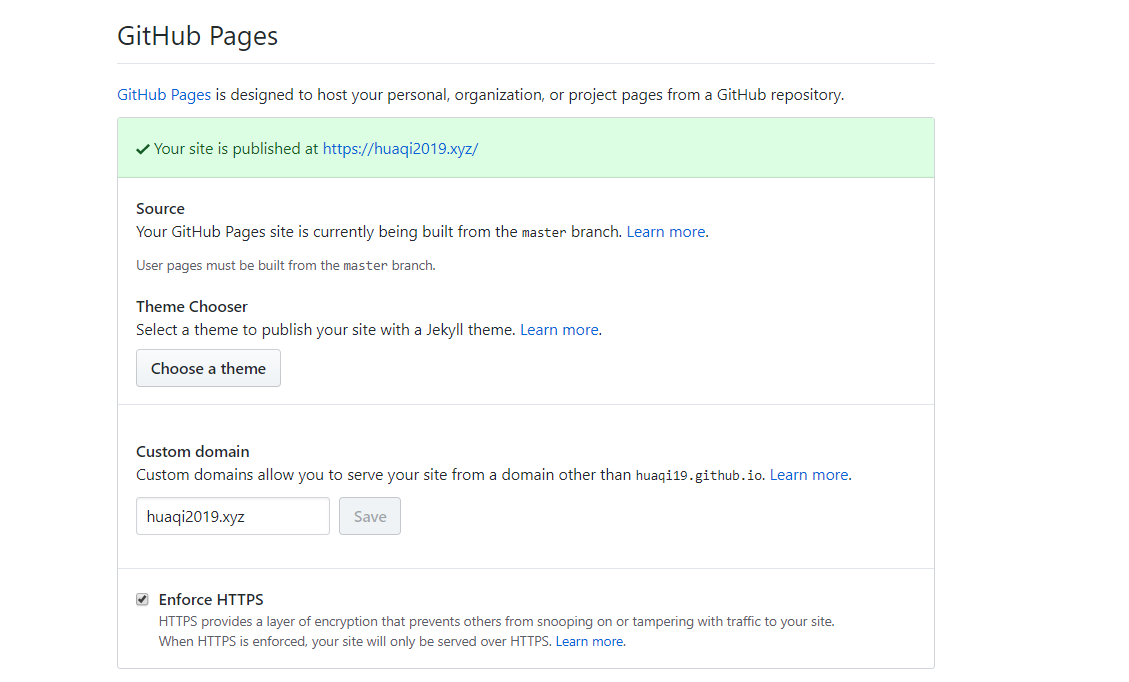Click the Source section heading
Image resolution: width=1129 pixels, height=682 pixels.
tap(161, 209)
